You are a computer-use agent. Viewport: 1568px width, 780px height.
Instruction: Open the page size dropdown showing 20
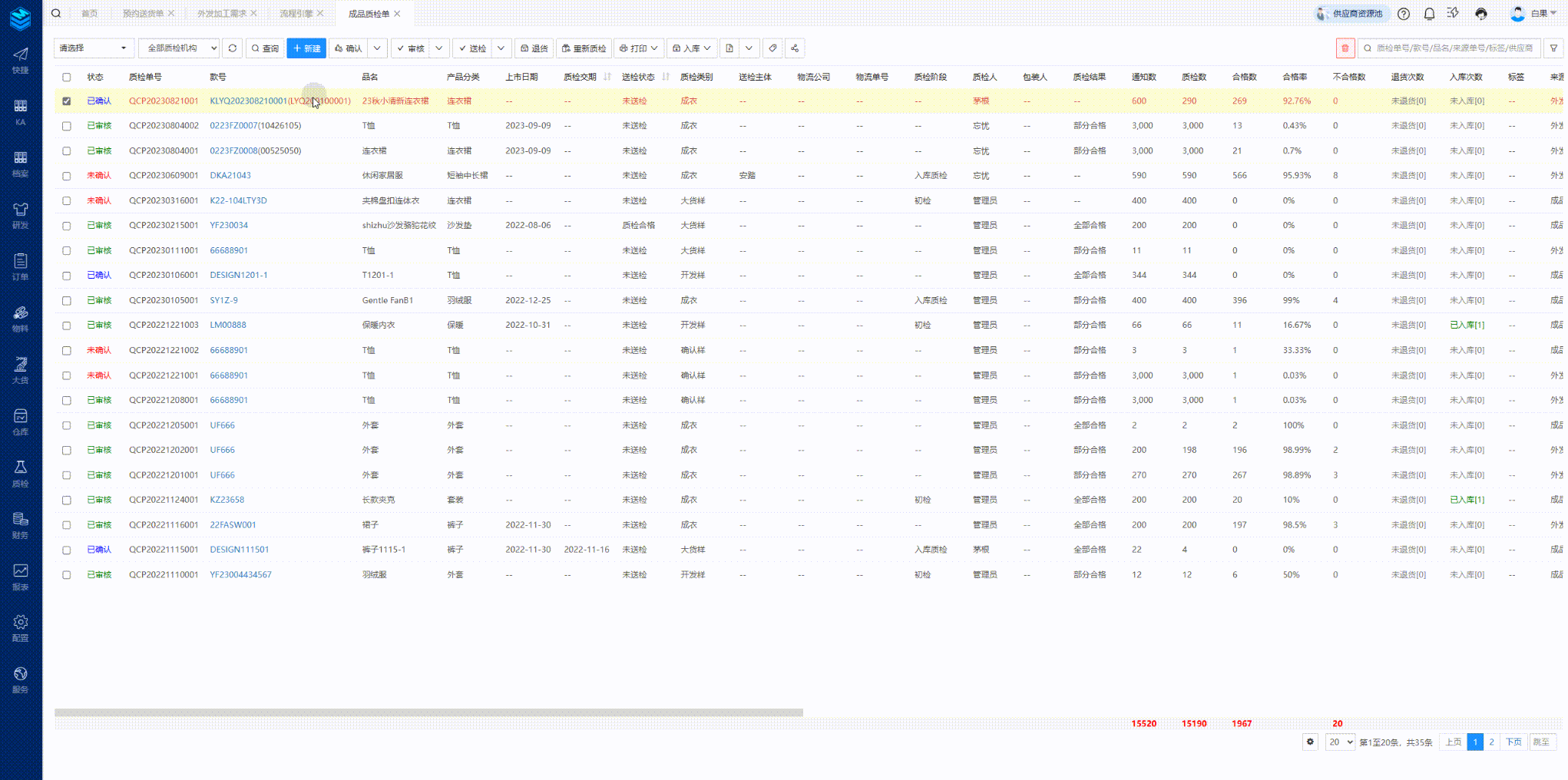1340,742
